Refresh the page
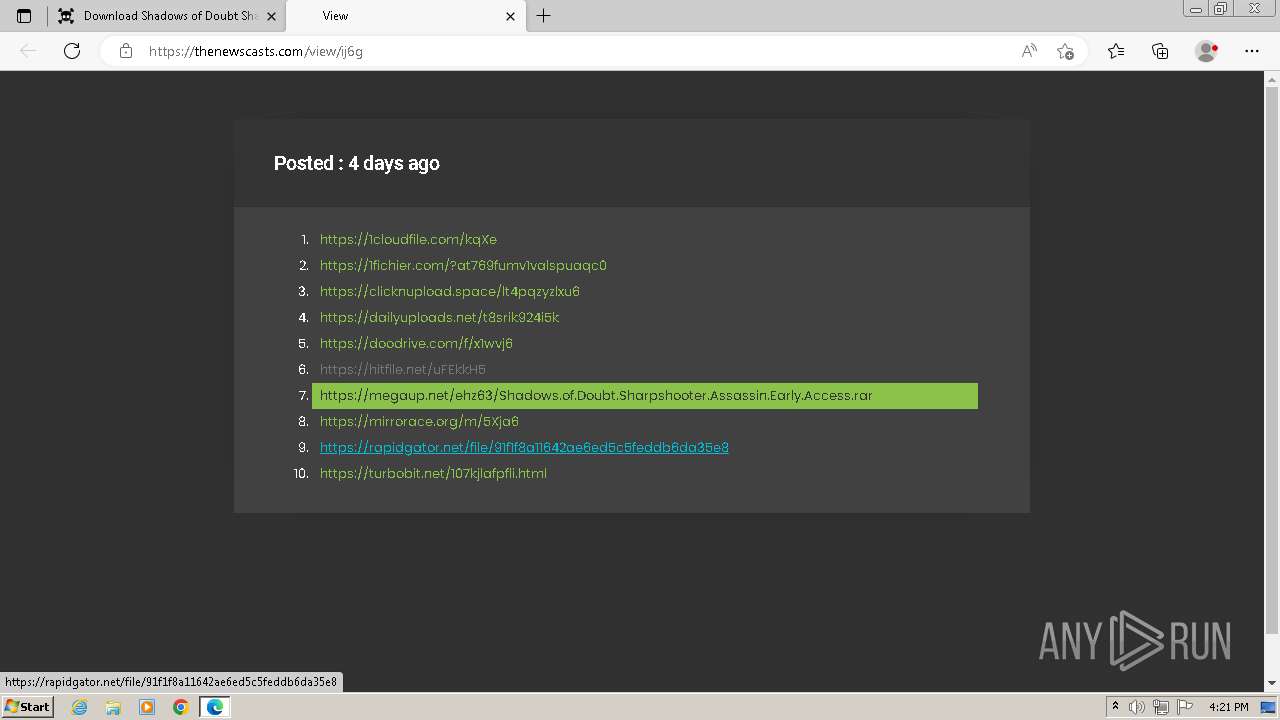The width and height of the screenshot is (1280, 720). 72,51
